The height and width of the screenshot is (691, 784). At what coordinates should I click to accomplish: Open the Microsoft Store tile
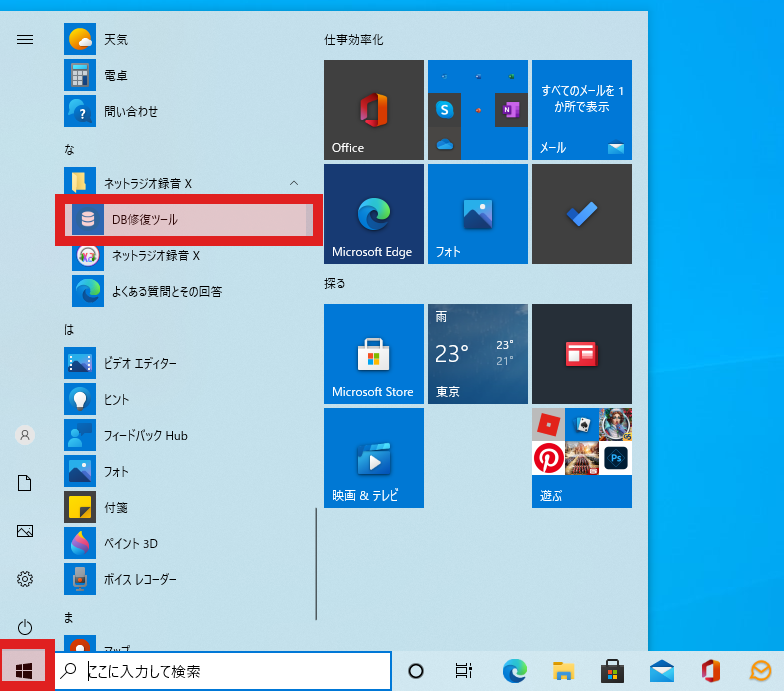click(374, 354)
